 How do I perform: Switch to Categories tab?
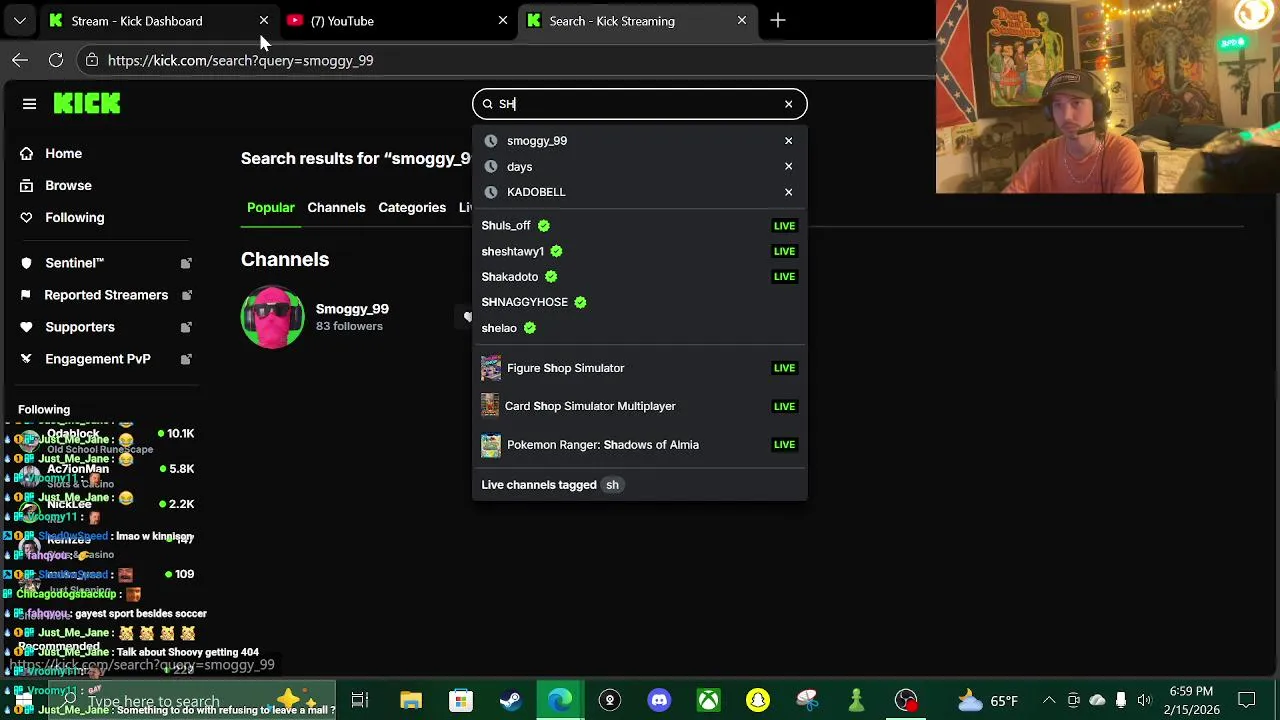(x=412, y=208)
